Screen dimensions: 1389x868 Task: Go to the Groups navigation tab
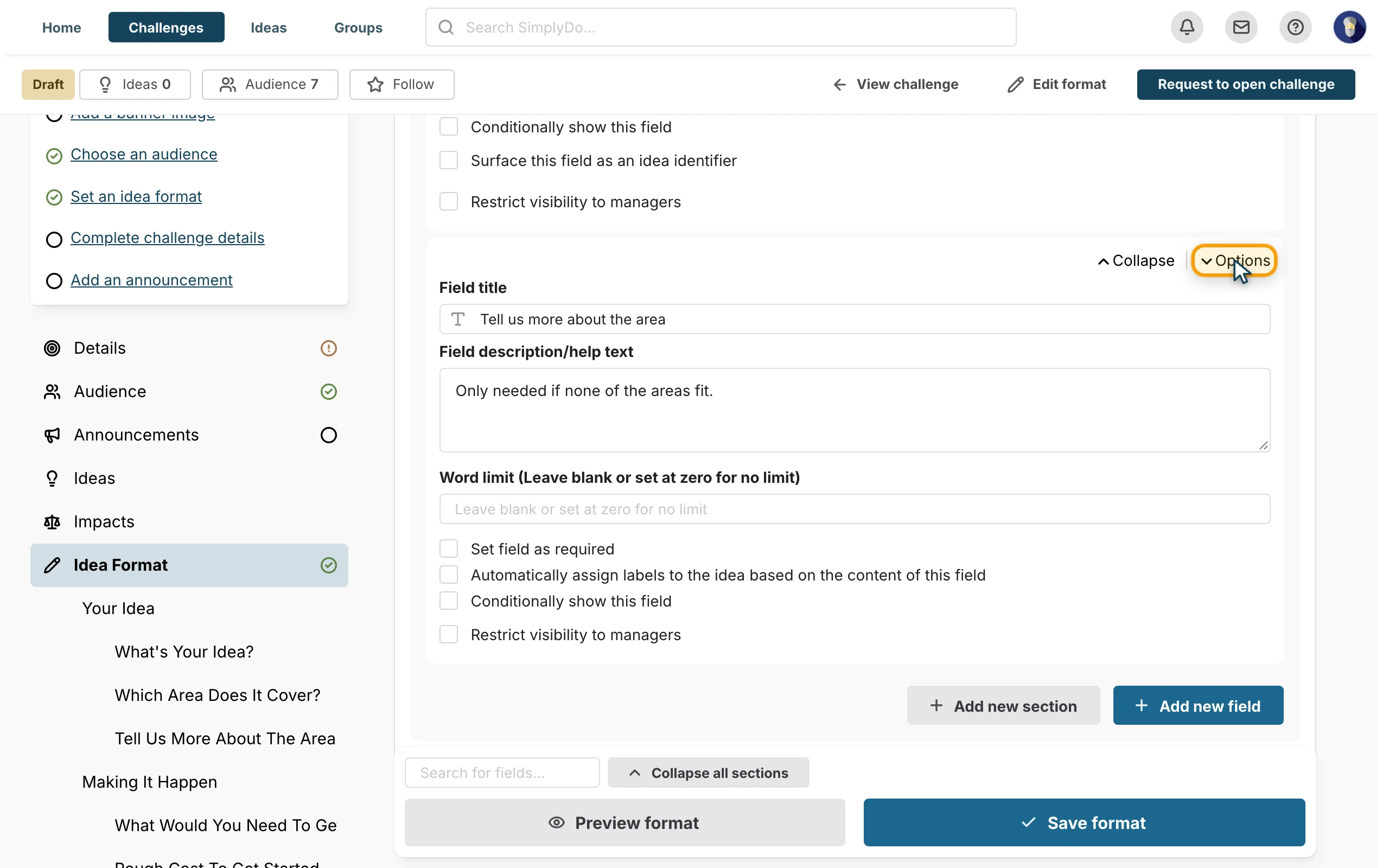pyautogui.click(x=358, y=27)
